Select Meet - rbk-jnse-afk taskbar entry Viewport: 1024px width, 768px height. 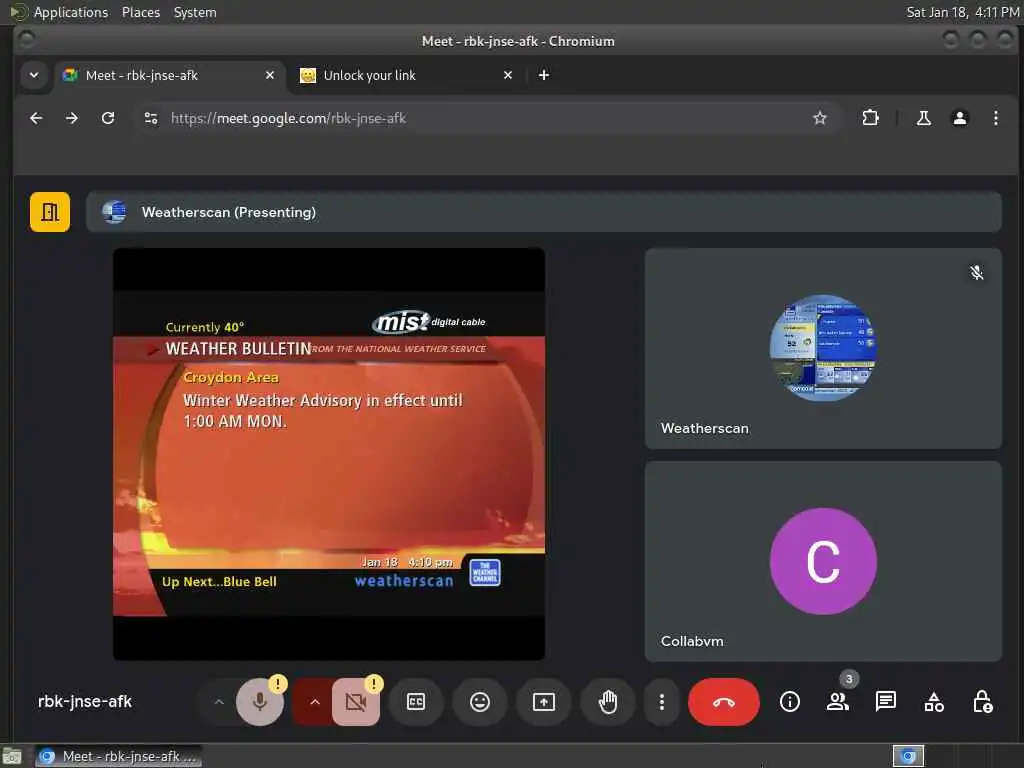click(119, 756)
